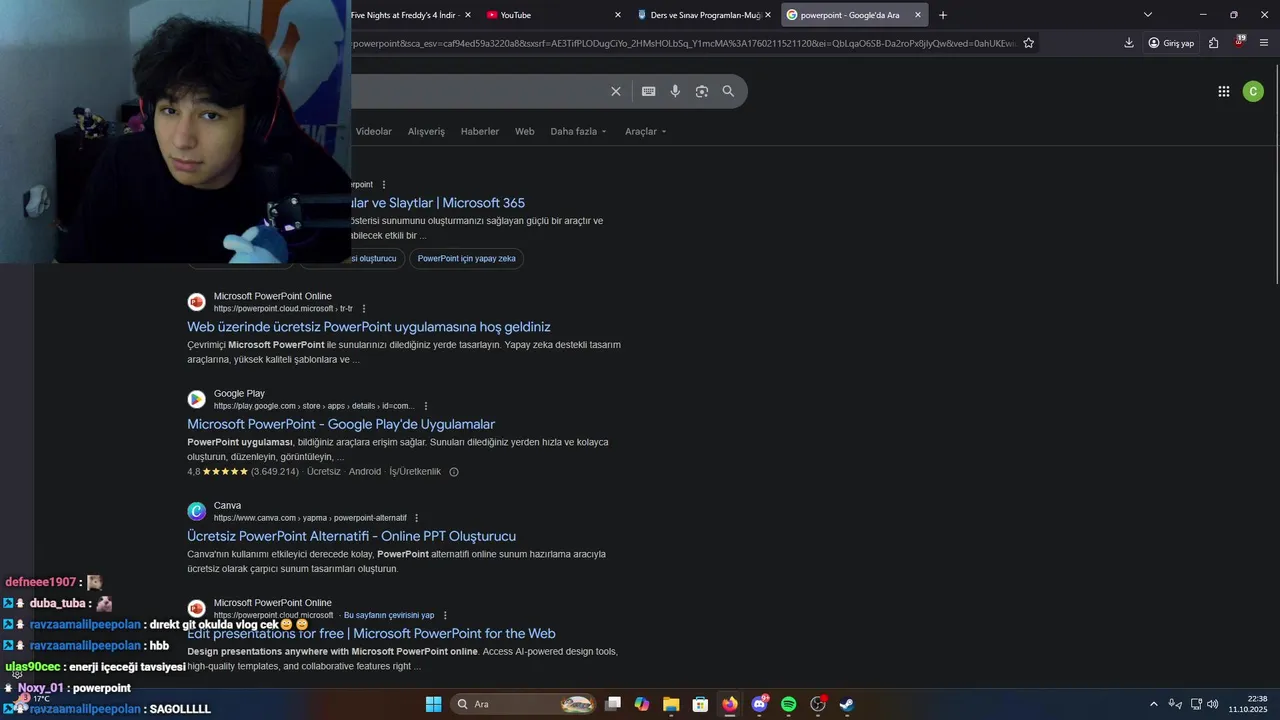This screenshot has height=720, width=1280.
Task: Open options for the first Microsoft result
Action: 384,185
